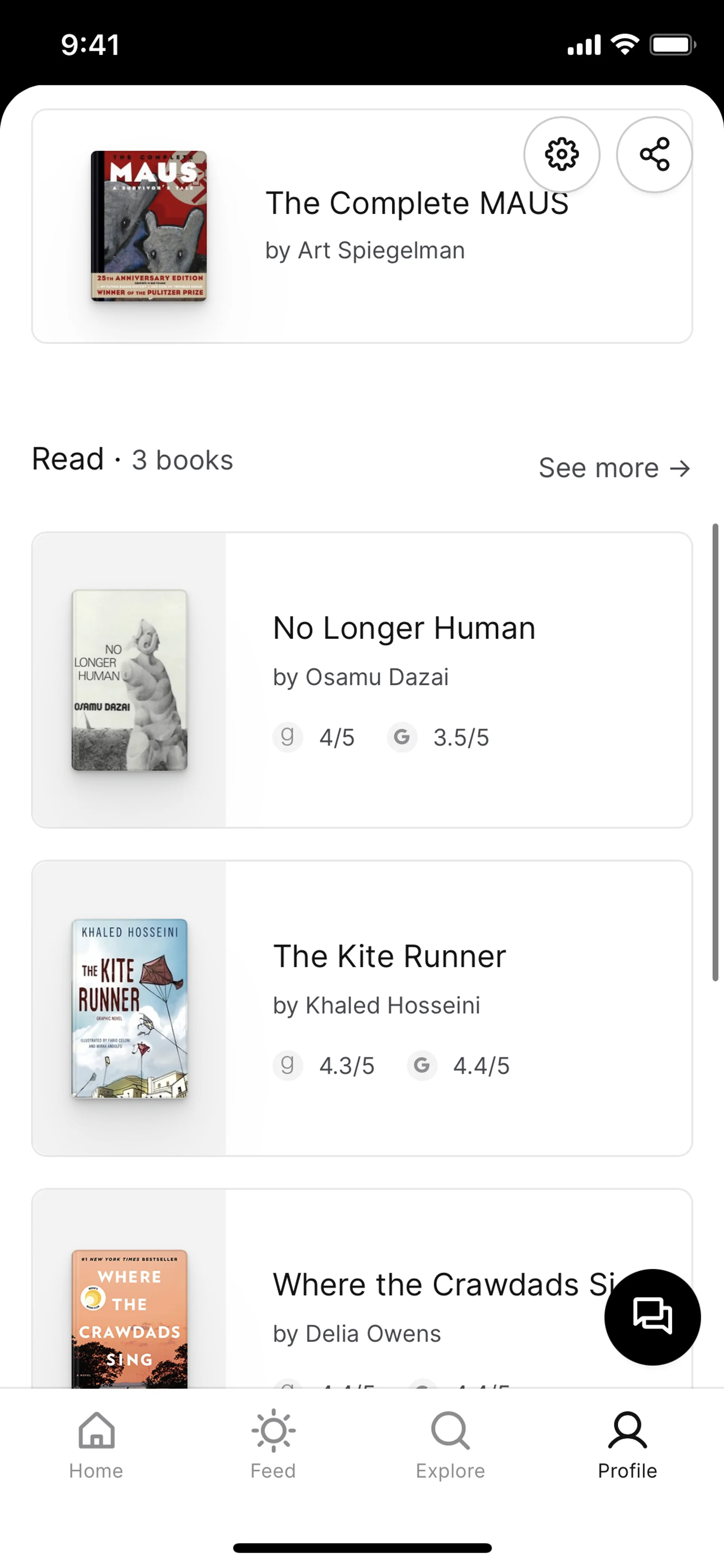Select the No Longer Human title

pos(404,628)
